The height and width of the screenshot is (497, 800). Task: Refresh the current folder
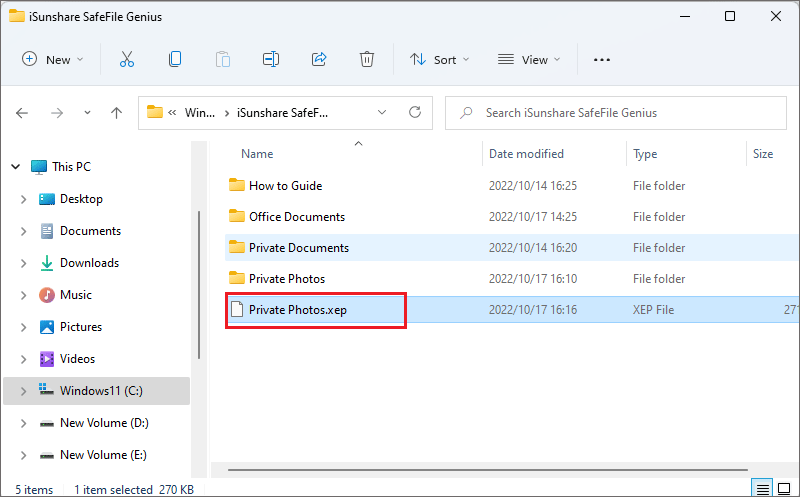point(415,112)
